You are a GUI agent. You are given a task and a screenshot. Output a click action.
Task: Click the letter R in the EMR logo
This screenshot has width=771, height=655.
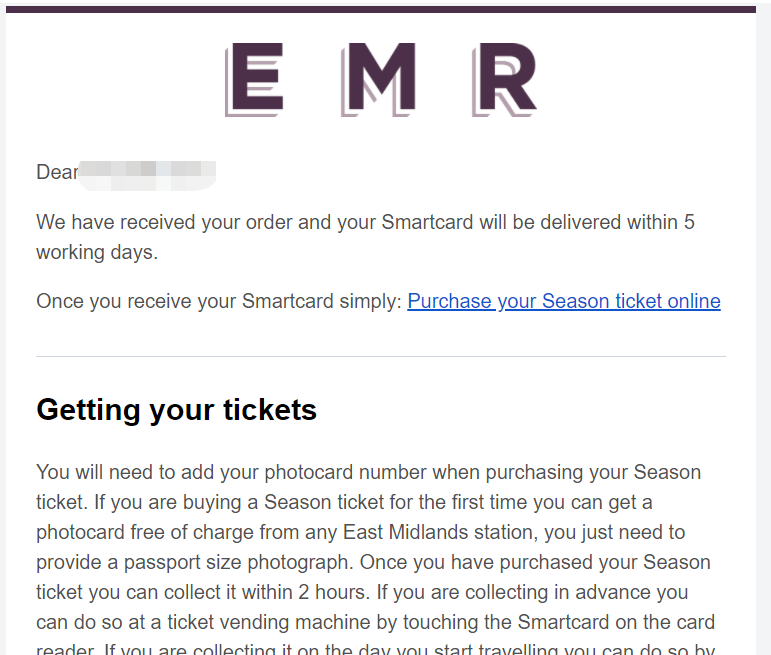(x=504, y=80)
